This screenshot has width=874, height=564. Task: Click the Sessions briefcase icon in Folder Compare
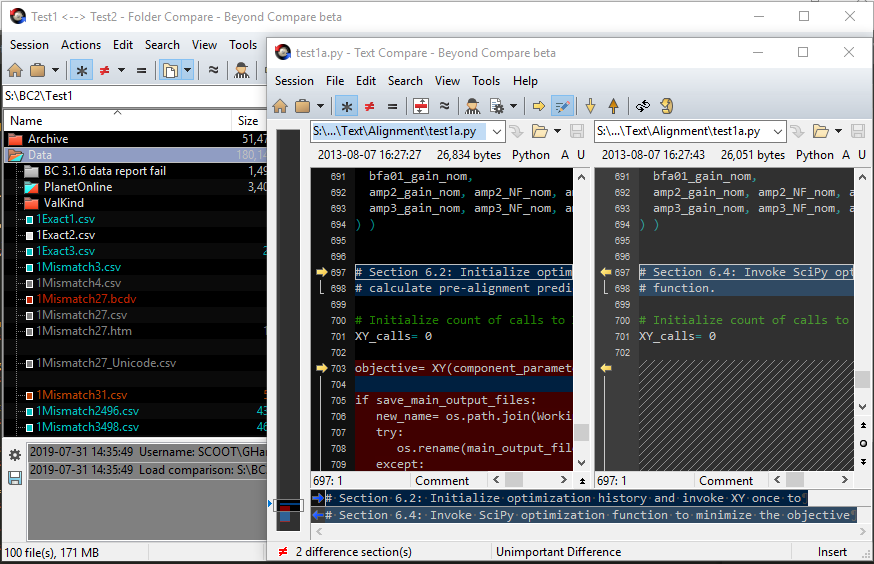pos(37,70)
